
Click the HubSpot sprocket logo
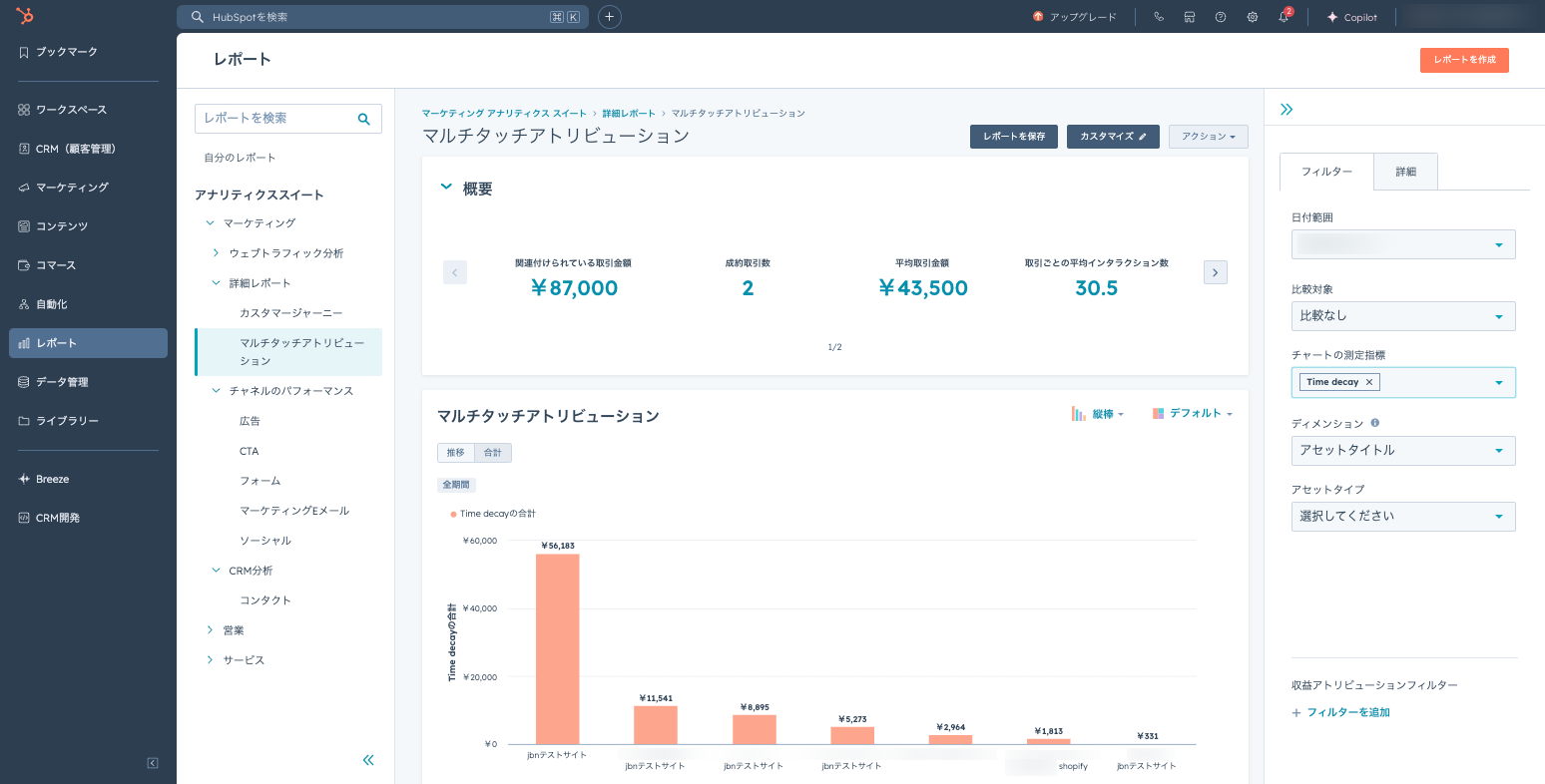point(25,16)
